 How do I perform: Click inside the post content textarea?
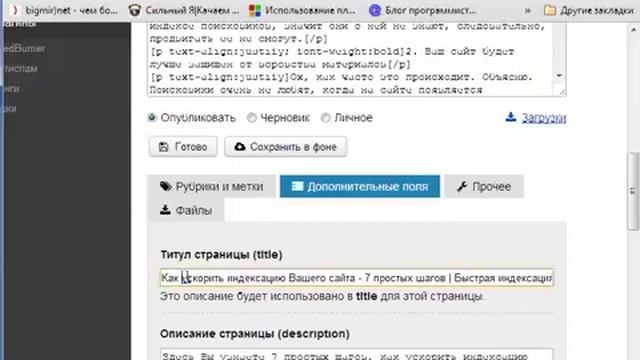click(350, 59)
